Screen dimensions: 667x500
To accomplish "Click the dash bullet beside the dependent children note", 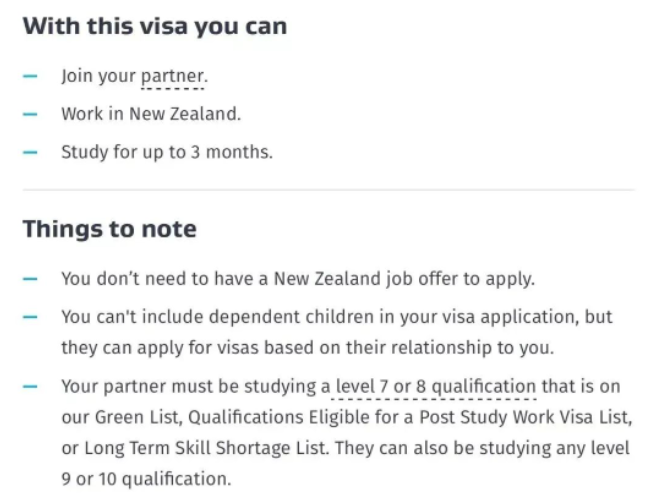I will [30, 316].
